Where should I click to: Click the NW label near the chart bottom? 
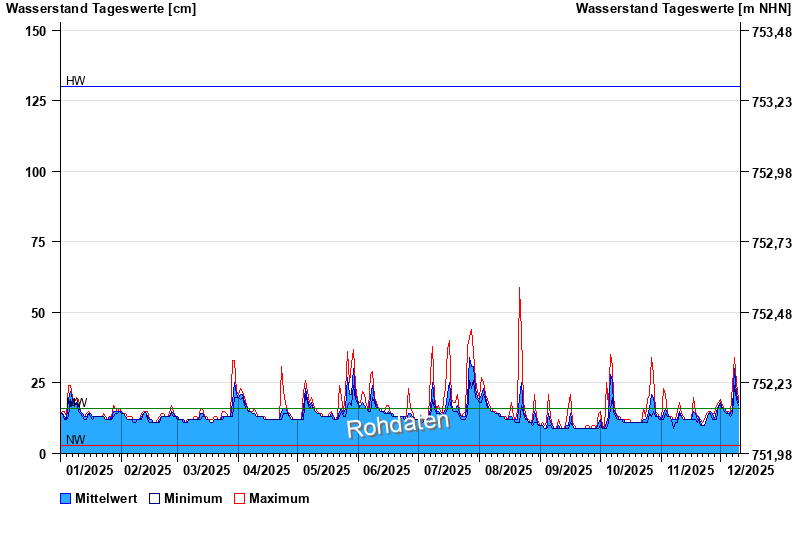pyautogui.click(x=76, y=439)
